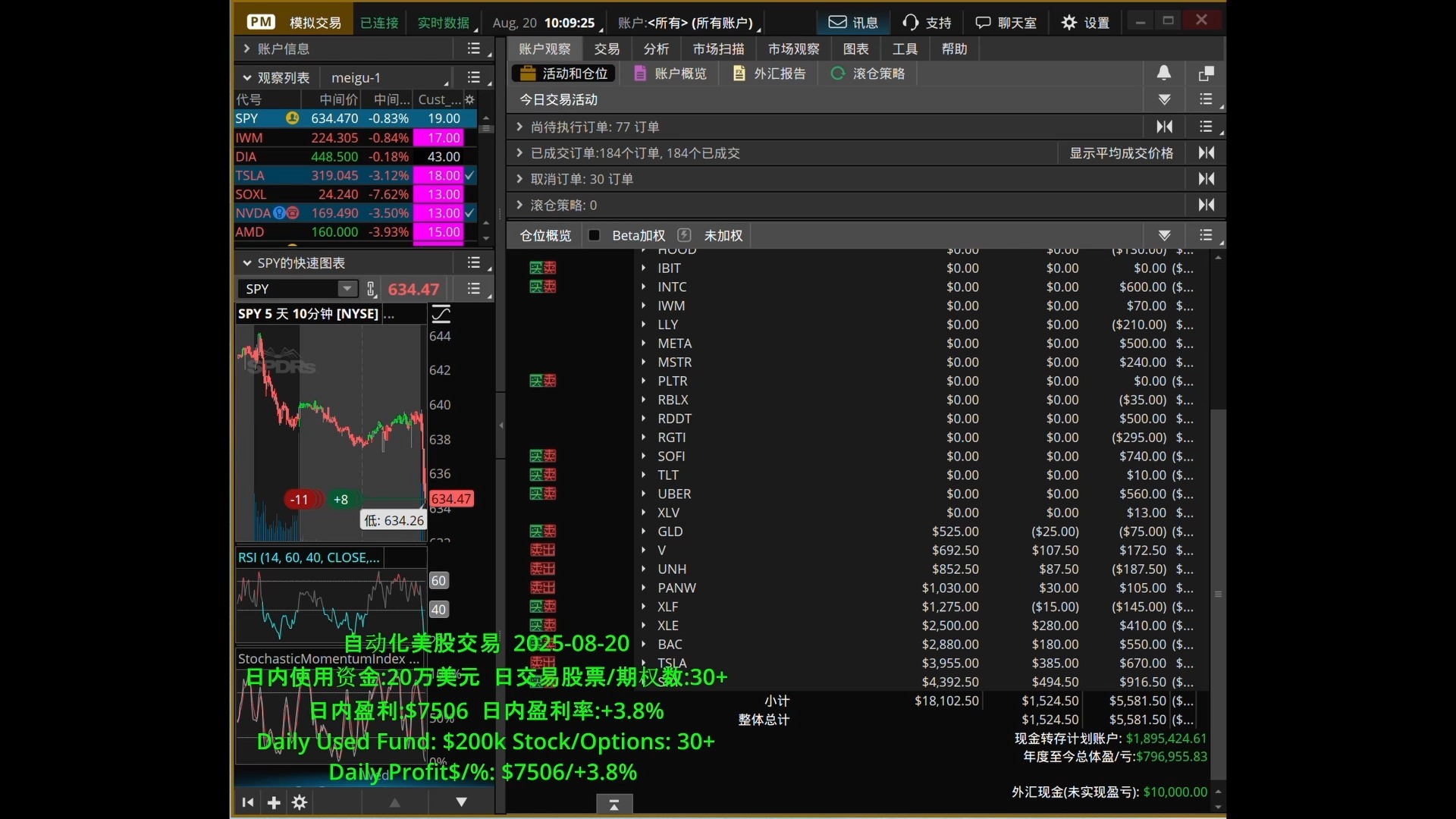Click 显示平均成交价格 button
1456x819 pixels.
[x=1121, y=152]
